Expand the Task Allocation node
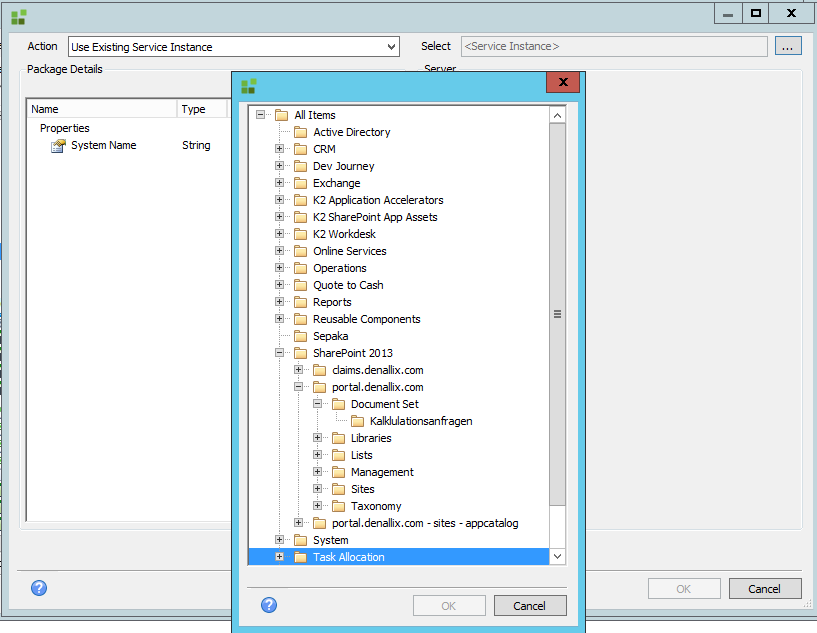 (x=279, y=557)
